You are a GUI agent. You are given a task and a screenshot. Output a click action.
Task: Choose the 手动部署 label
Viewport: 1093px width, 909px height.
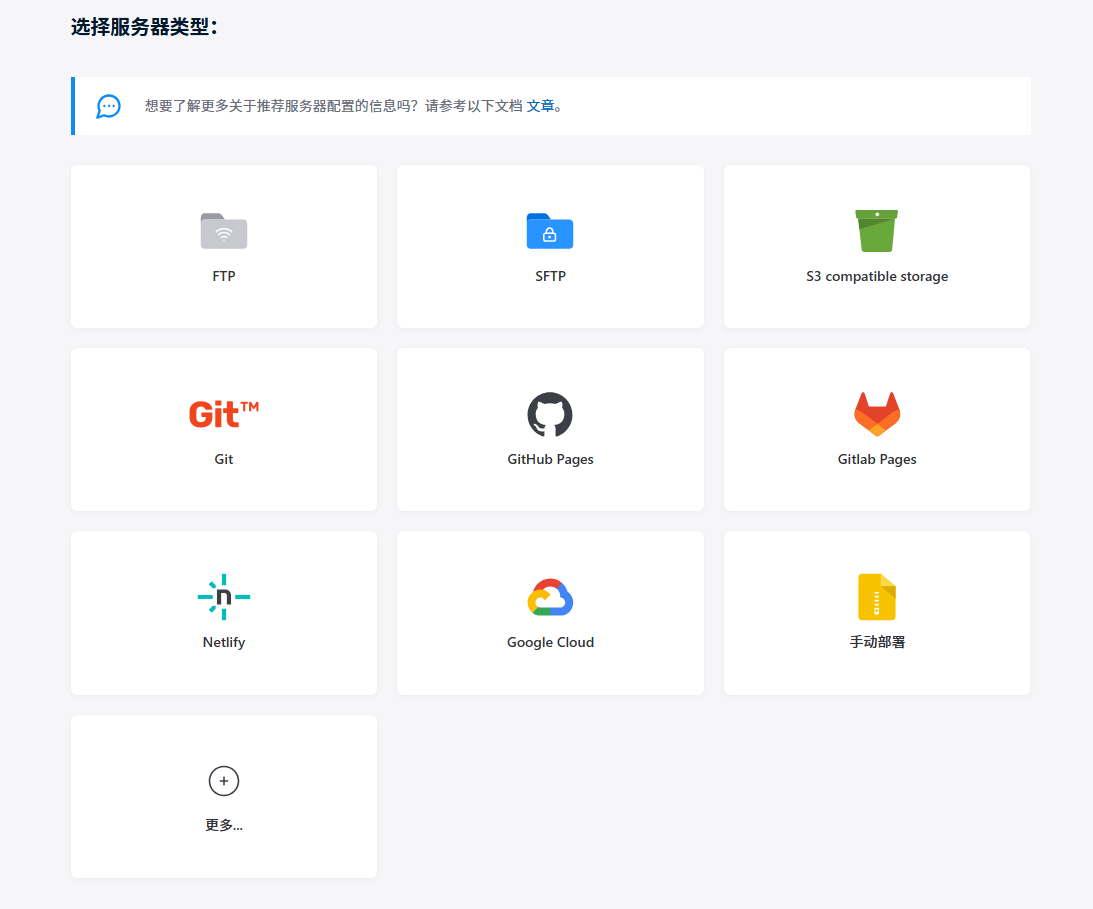(x=877, y=643)
